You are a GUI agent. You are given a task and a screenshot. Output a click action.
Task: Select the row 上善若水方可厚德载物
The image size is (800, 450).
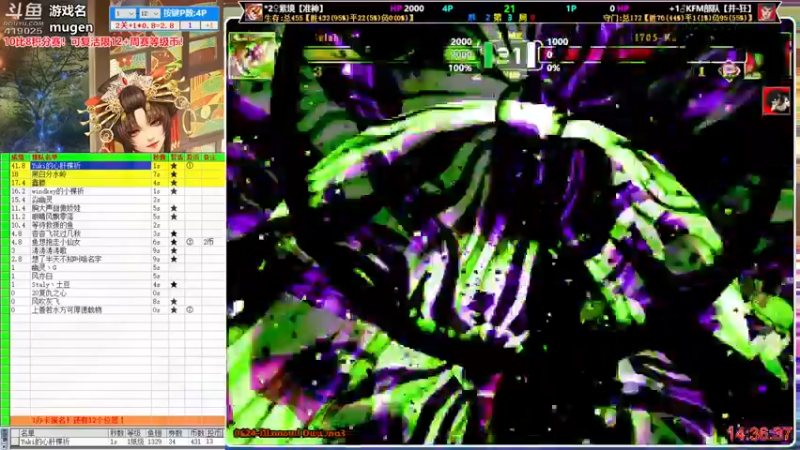pos(118,310)
